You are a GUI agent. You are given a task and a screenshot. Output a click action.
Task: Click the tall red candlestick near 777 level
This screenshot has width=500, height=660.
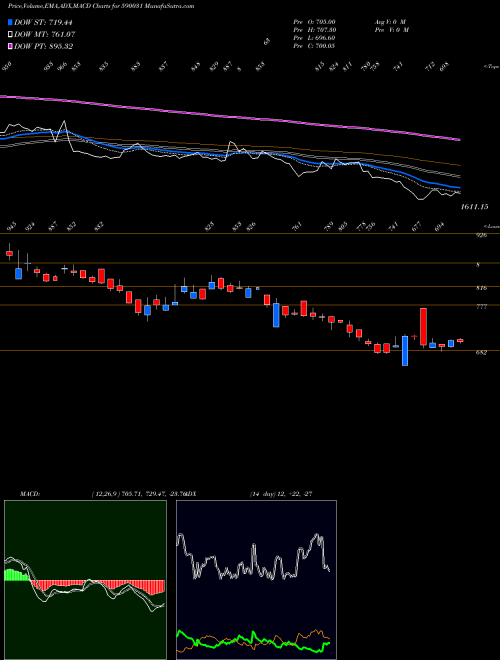pyautogui.click(x=423, y=327)
